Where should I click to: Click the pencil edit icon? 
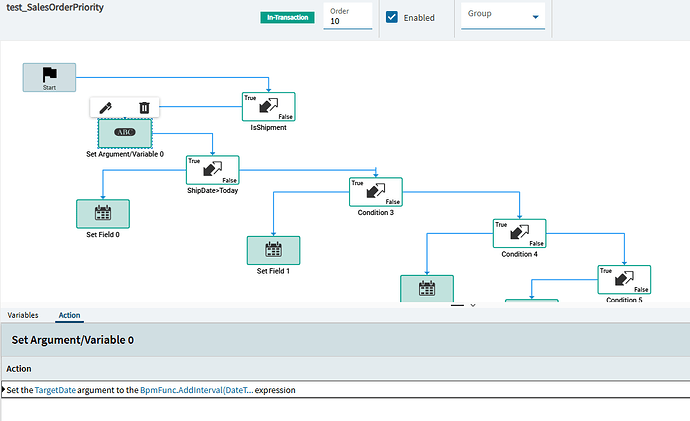[x=106, y=107]
